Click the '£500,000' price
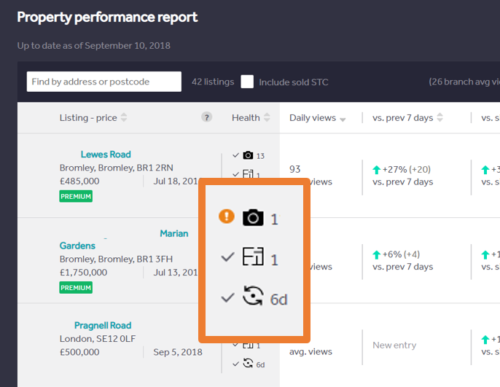This screenshot has height=387, width=500. tap(79, 352)
